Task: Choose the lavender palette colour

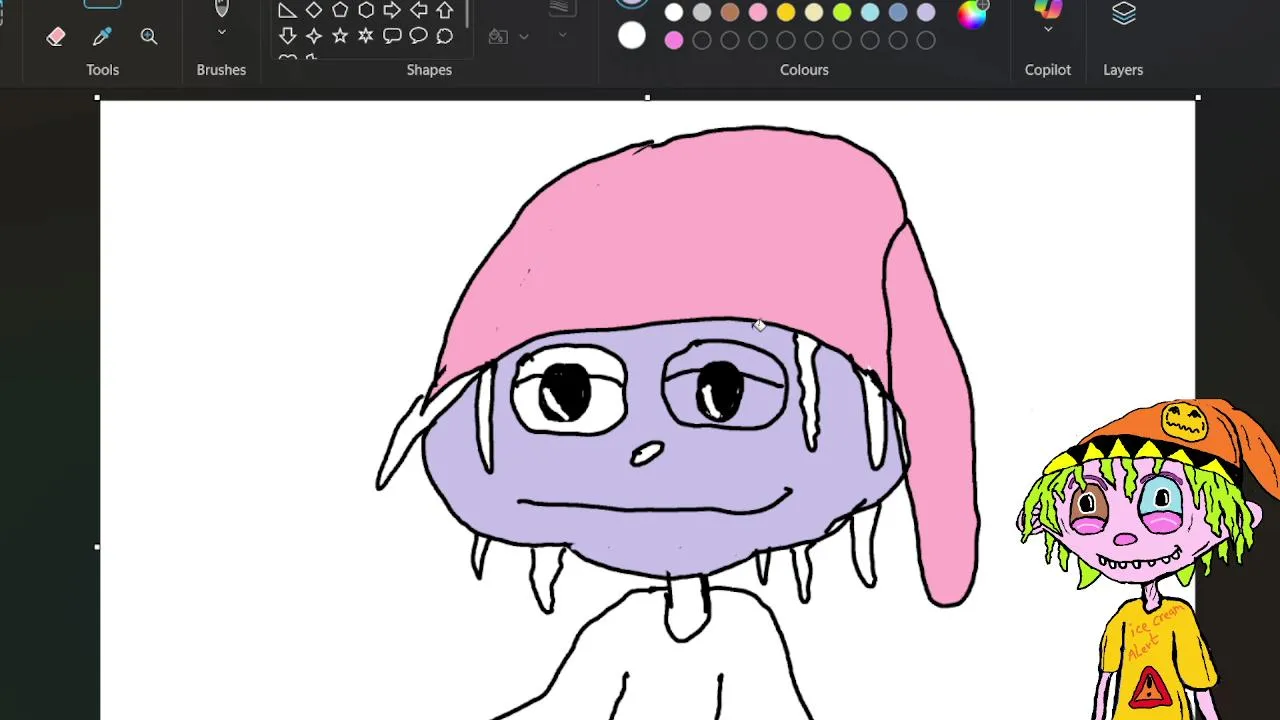Action: click(926, 12)
